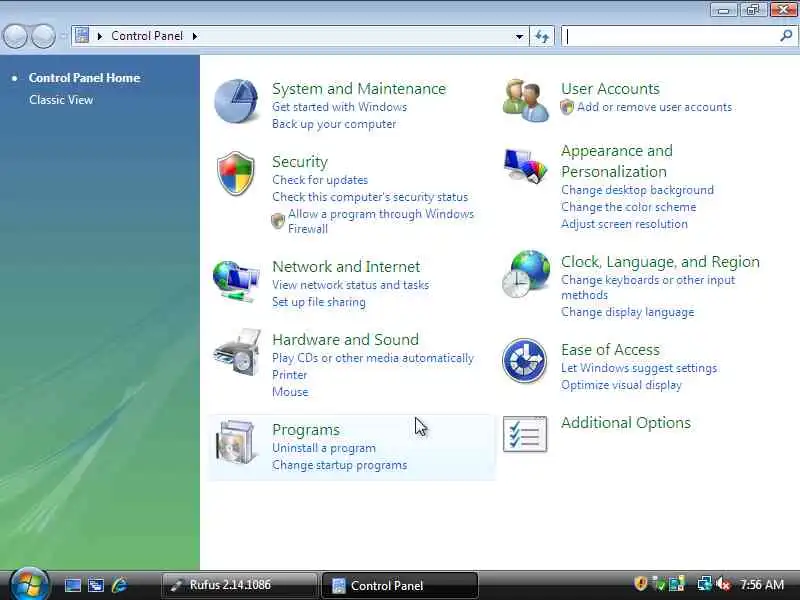
Task: Expand the arrow before Control Panel breadcrumb
Action: pos(100,36)
